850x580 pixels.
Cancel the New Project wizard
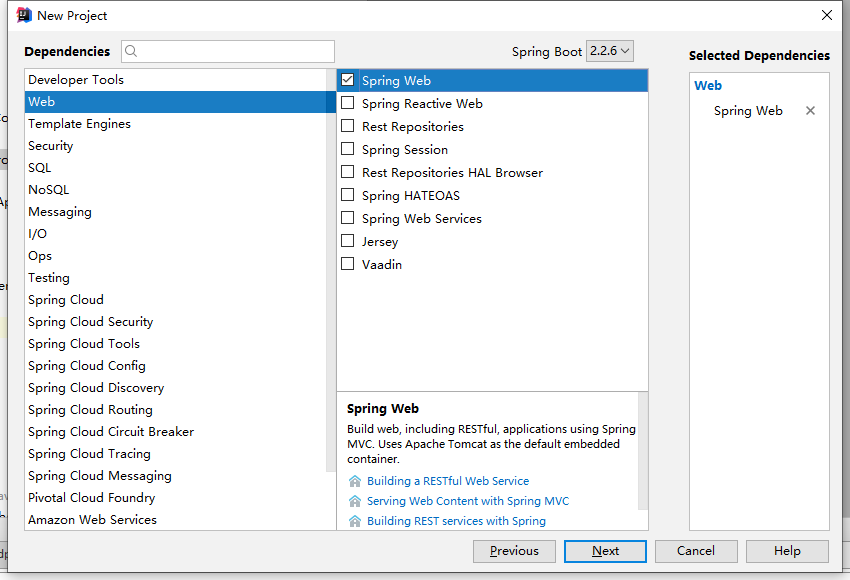point(696,551)
